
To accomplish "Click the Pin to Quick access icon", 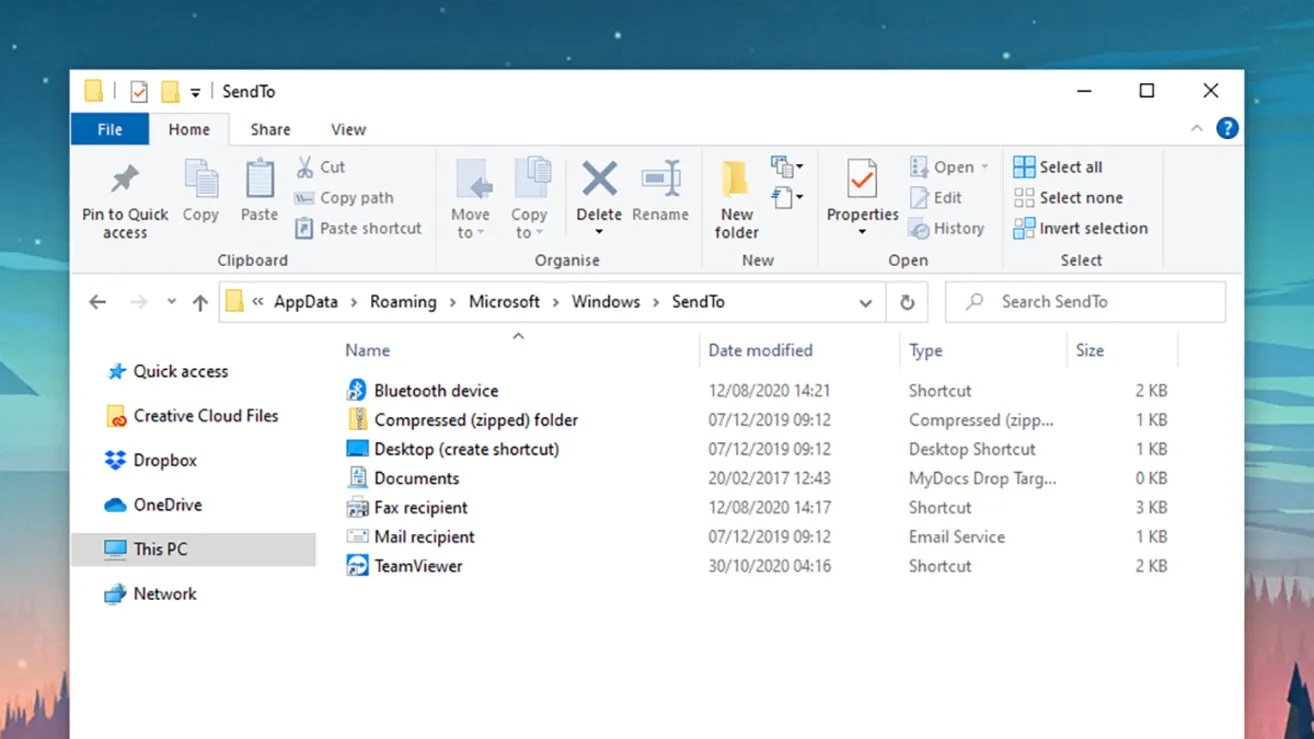I will click(125, 180).
